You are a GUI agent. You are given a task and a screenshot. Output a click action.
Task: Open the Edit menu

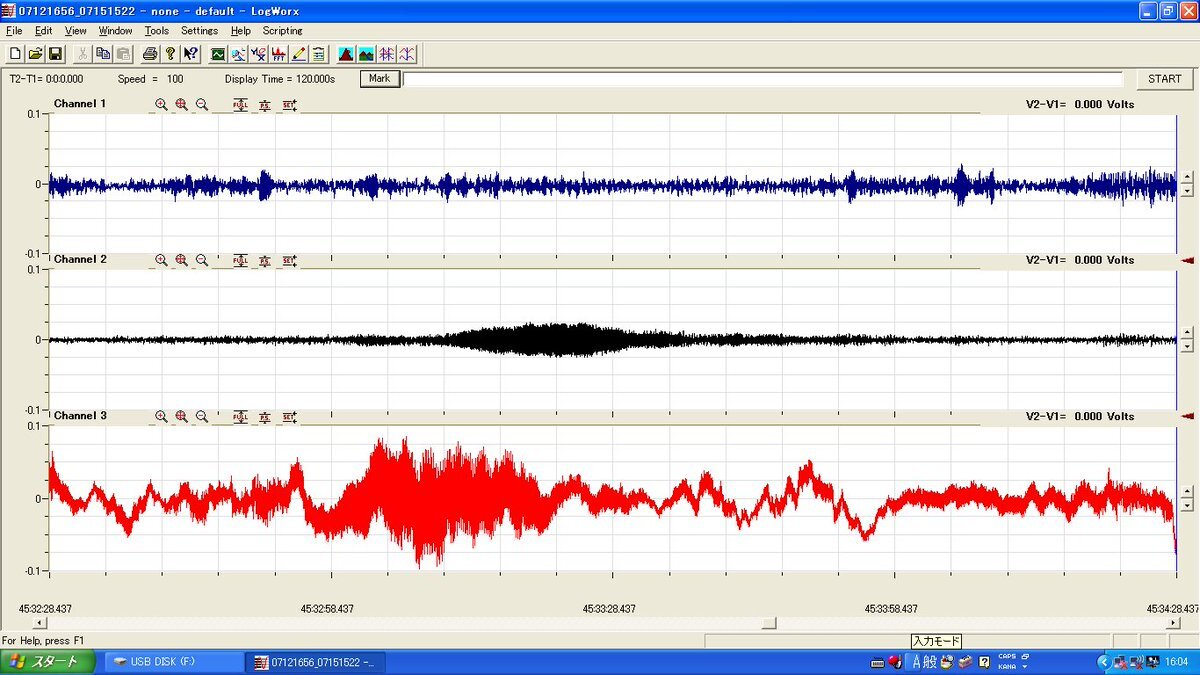[x=43, y=31]
